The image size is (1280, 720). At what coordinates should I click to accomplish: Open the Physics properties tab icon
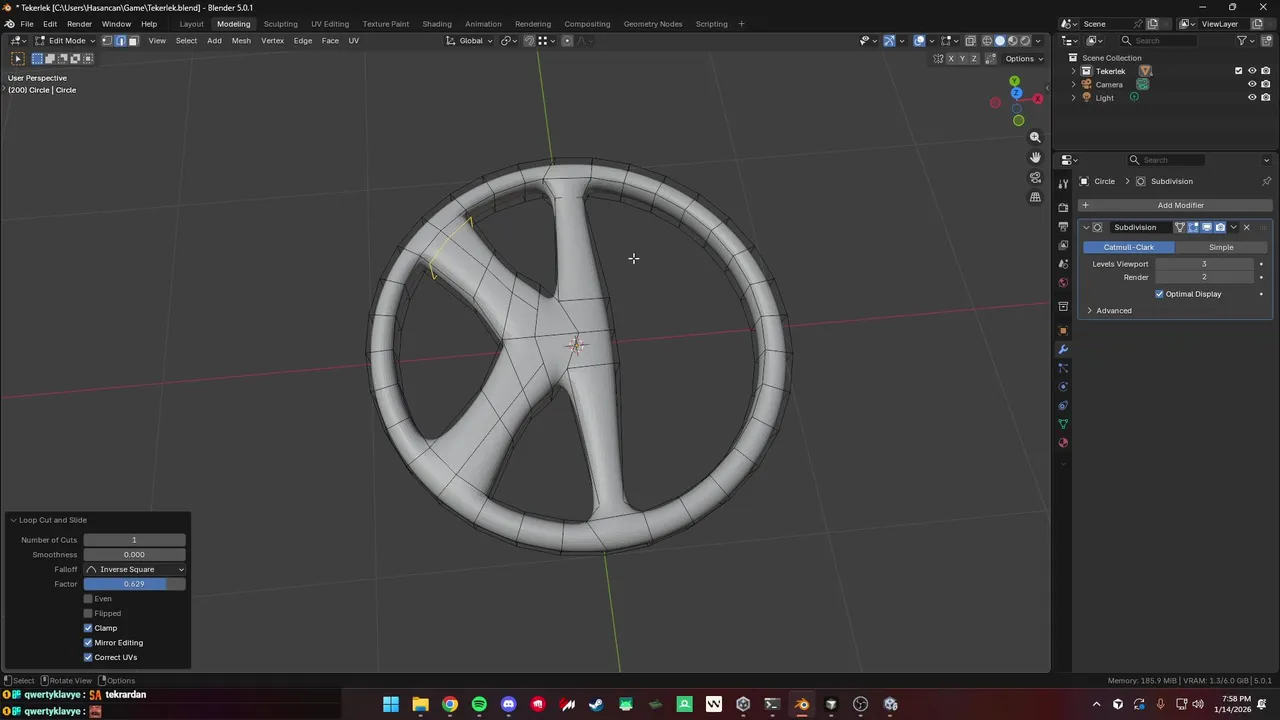1063,386
